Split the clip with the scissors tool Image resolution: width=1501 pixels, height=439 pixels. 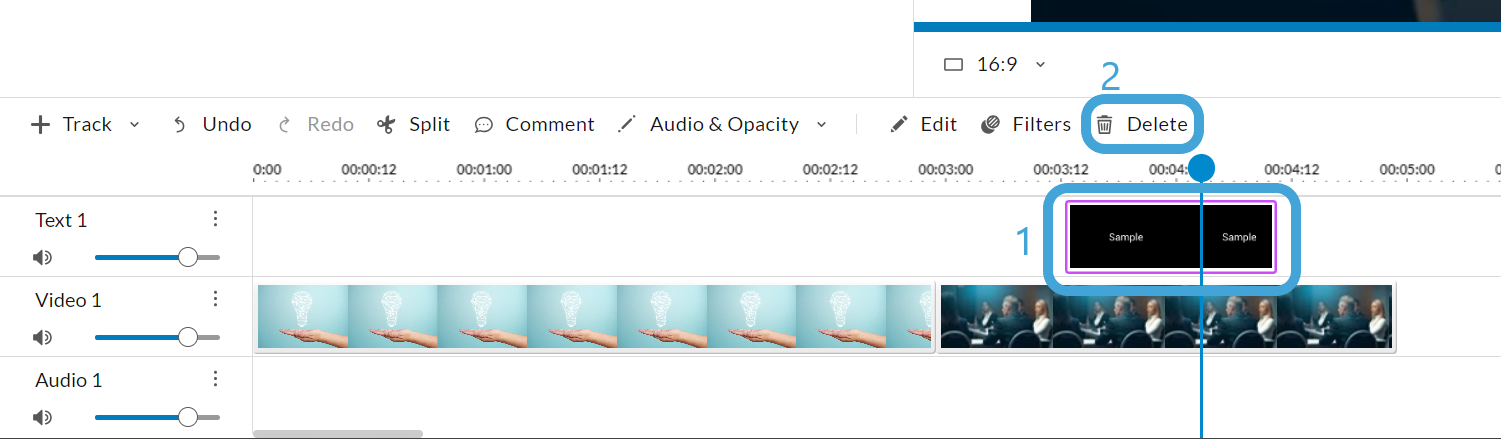pyautogui.click(x=413, y=125)
